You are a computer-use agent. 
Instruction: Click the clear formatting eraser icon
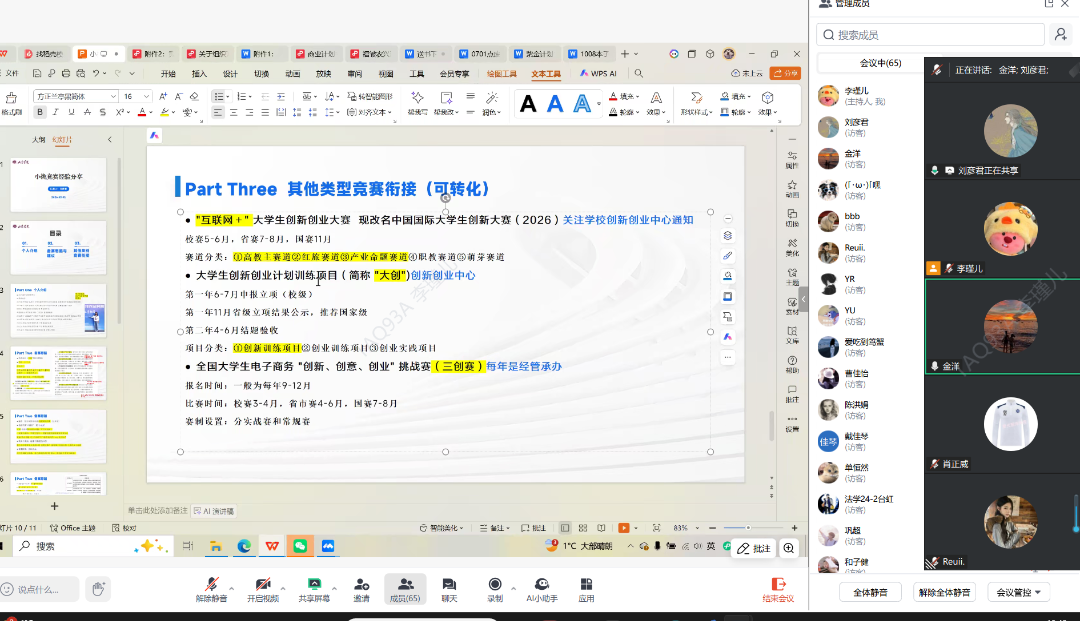coord(194,96)
